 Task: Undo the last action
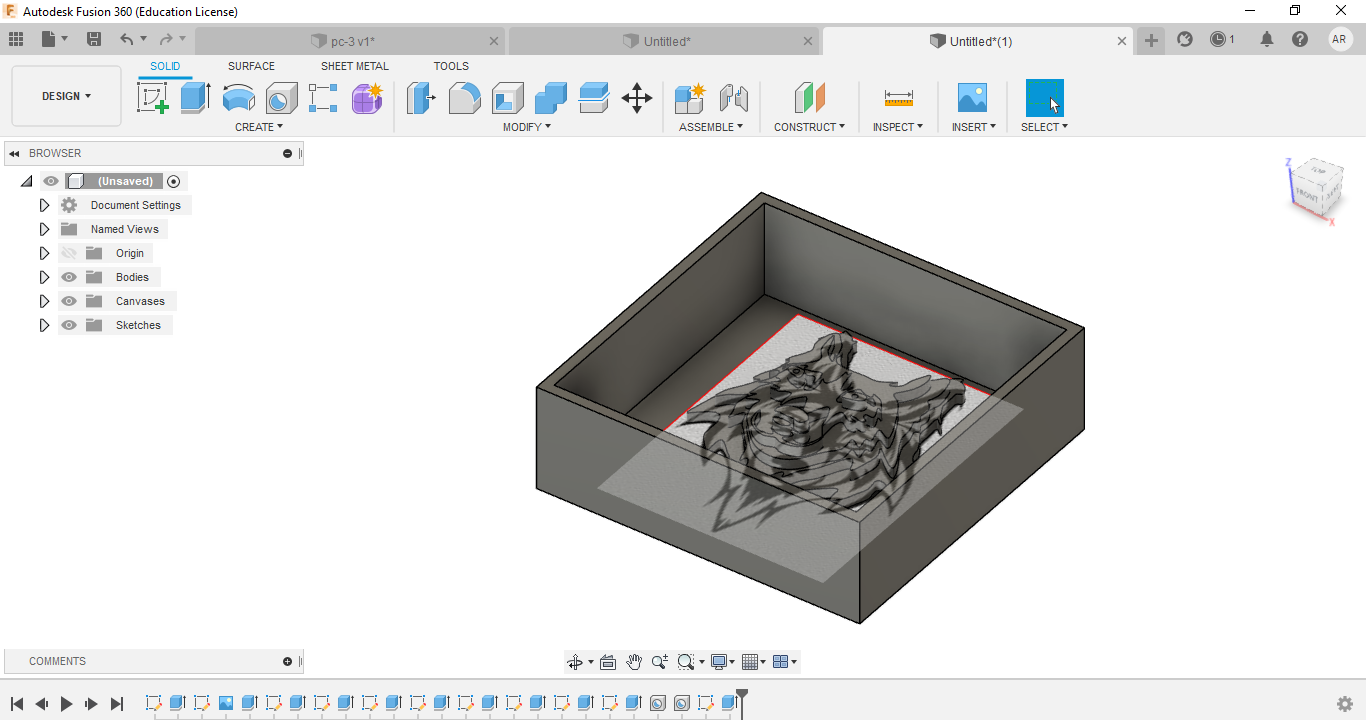pos(127,39)
